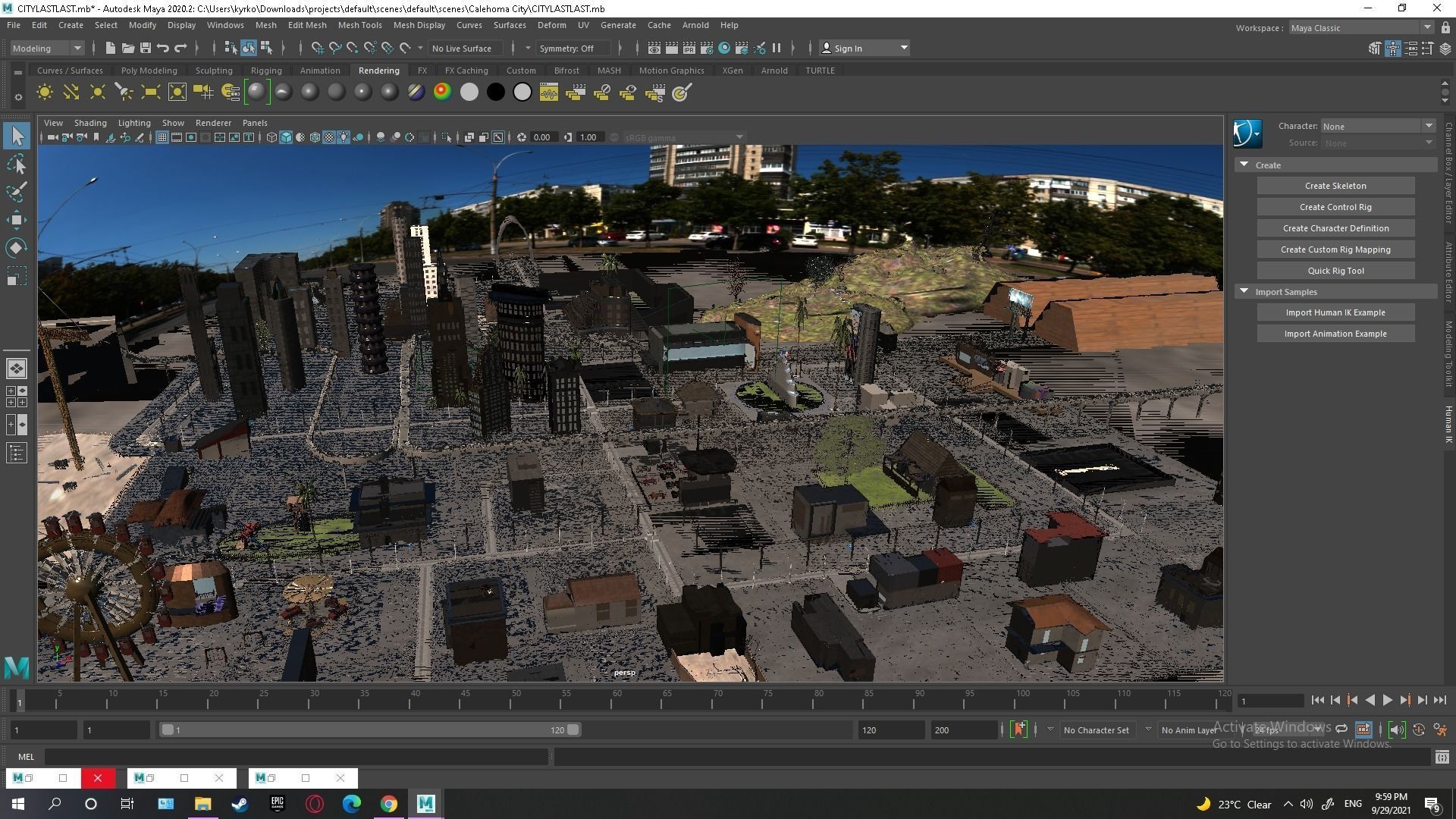The height and width of the screenshot is (819, 1456).
Task: Assign the striped layered shader ball
Action: 416,93
